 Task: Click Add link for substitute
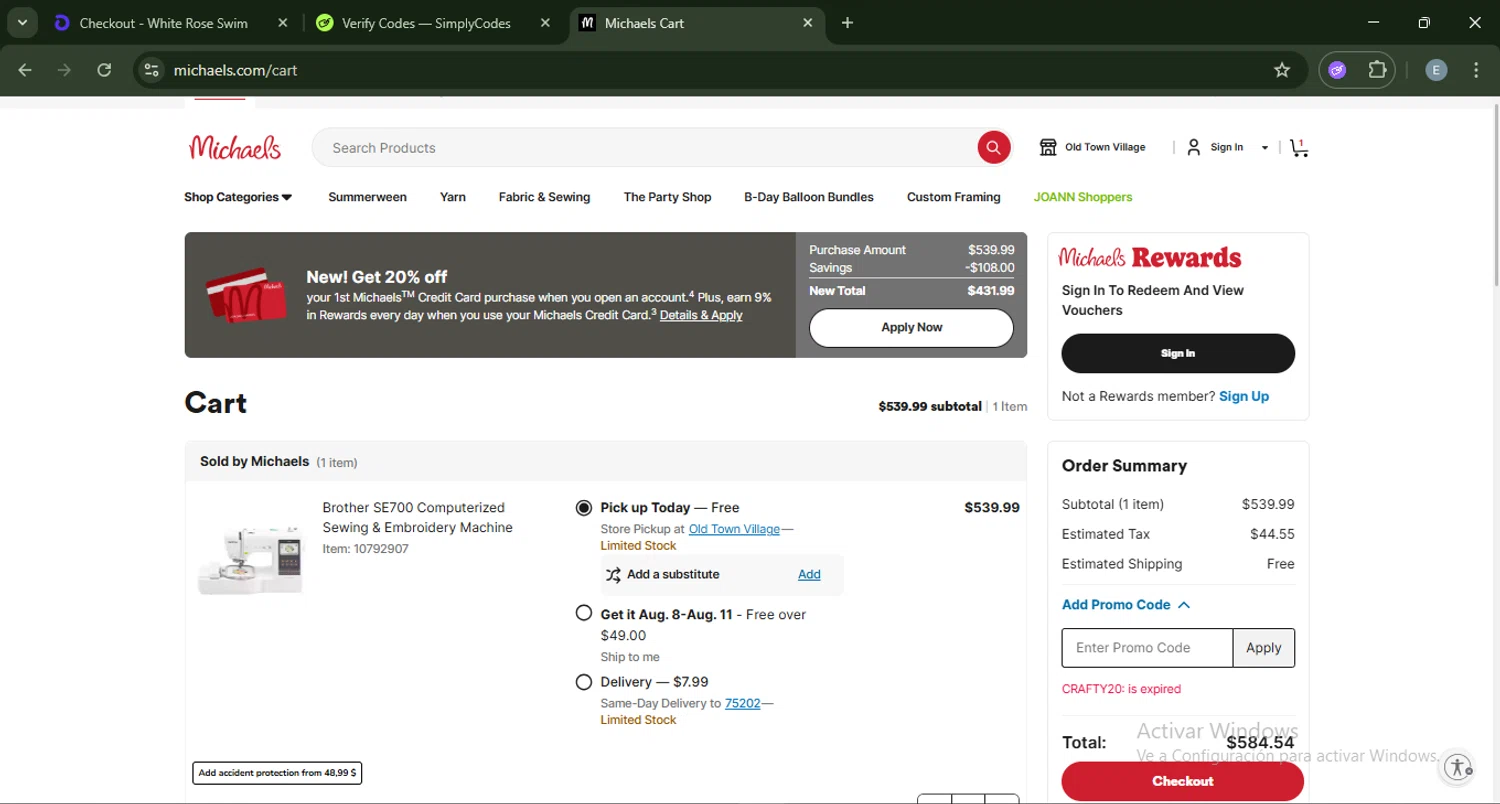click(x=809, y=574)
